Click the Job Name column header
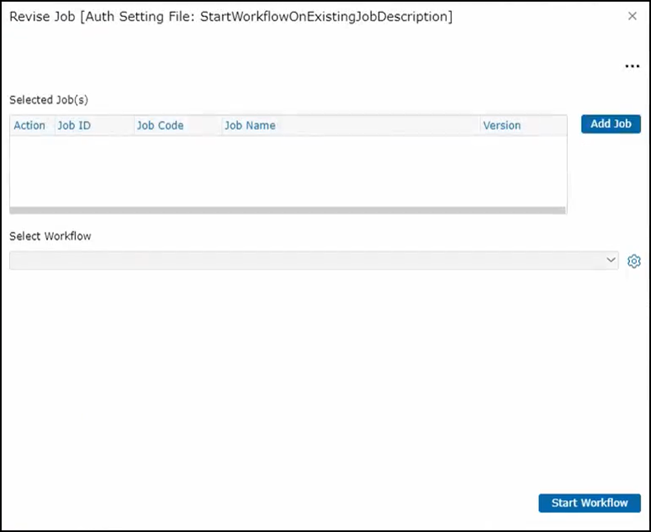This screenshot has height=532, width=651. click(x=249, y=126)
